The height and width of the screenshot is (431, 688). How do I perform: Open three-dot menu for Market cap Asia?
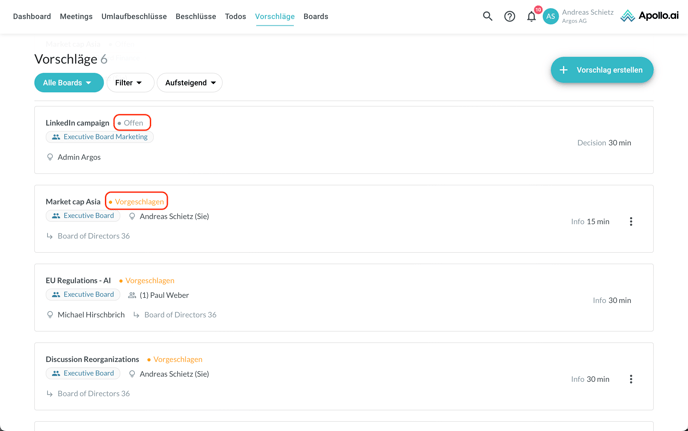coord(631,222)
